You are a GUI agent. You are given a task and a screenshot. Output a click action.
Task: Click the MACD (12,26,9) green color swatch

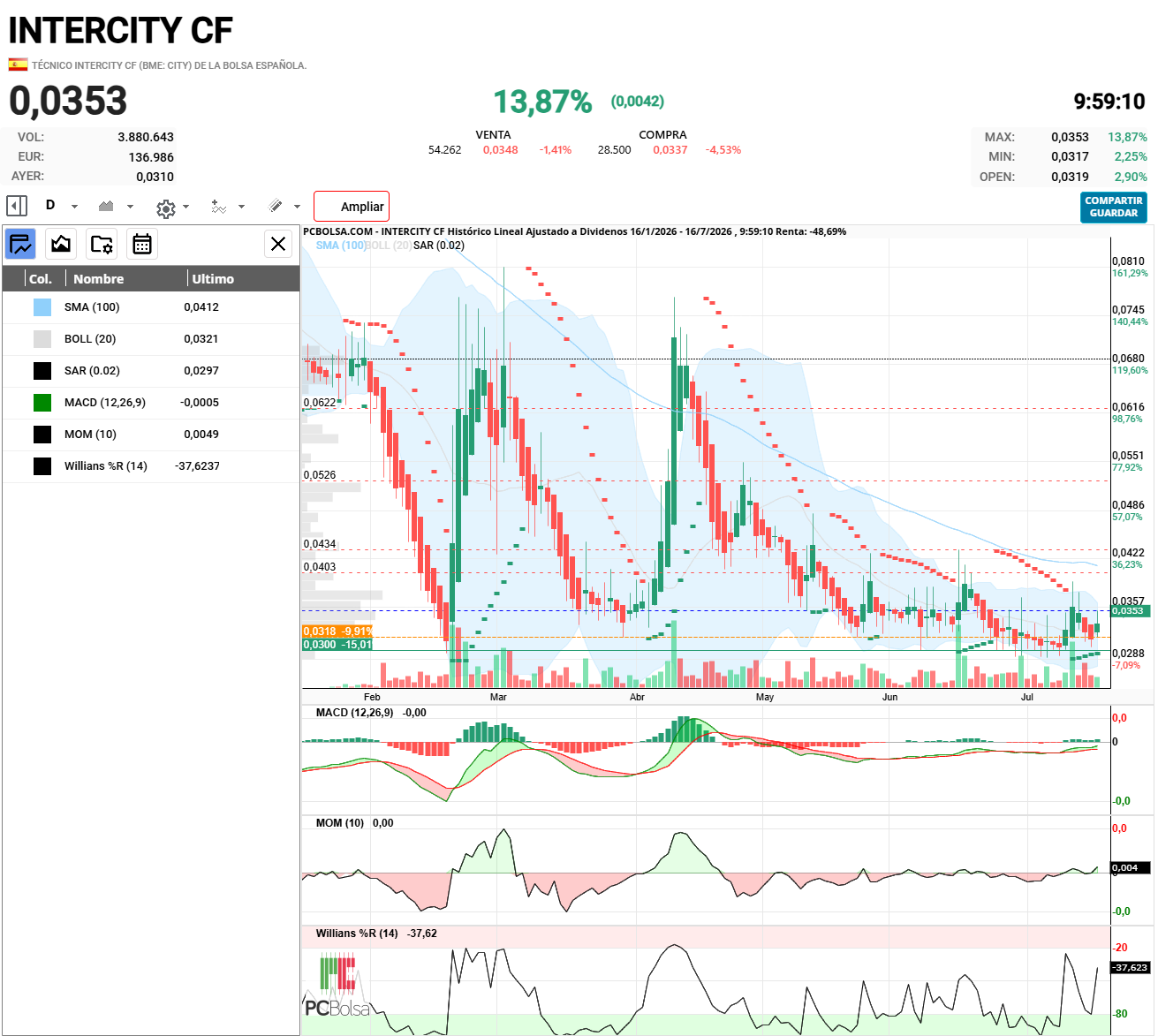(42, 403)
